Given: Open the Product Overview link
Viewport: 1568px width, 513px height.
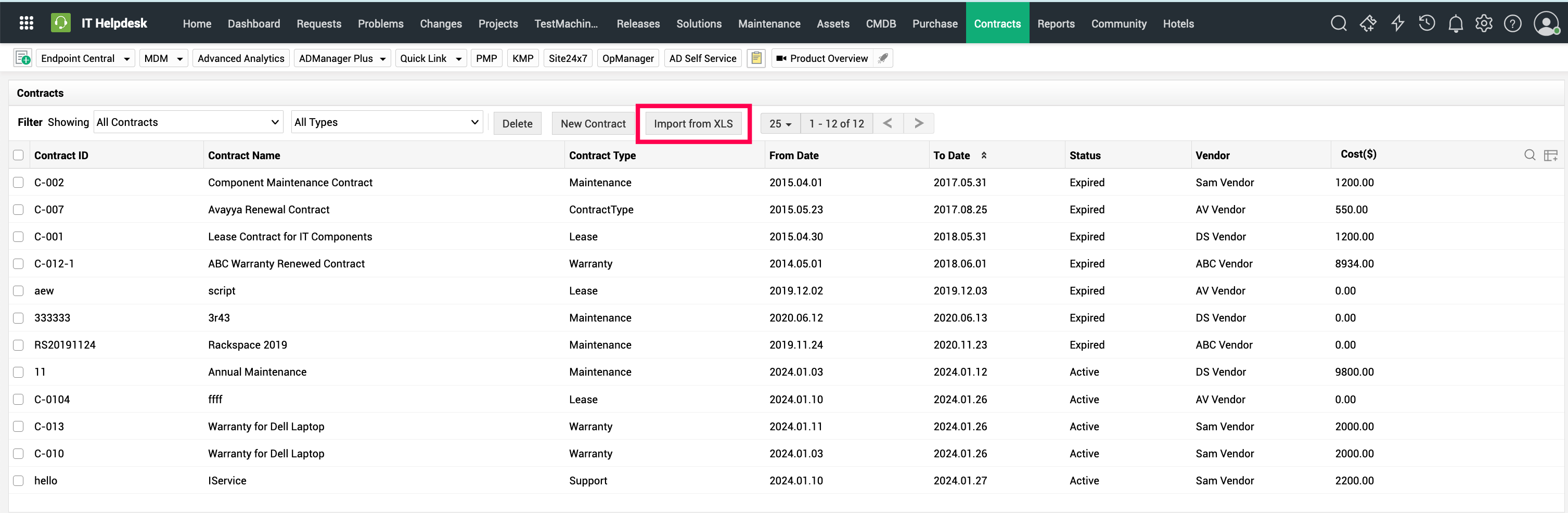Looking at the screenshot, I should [x=822, y=58].
